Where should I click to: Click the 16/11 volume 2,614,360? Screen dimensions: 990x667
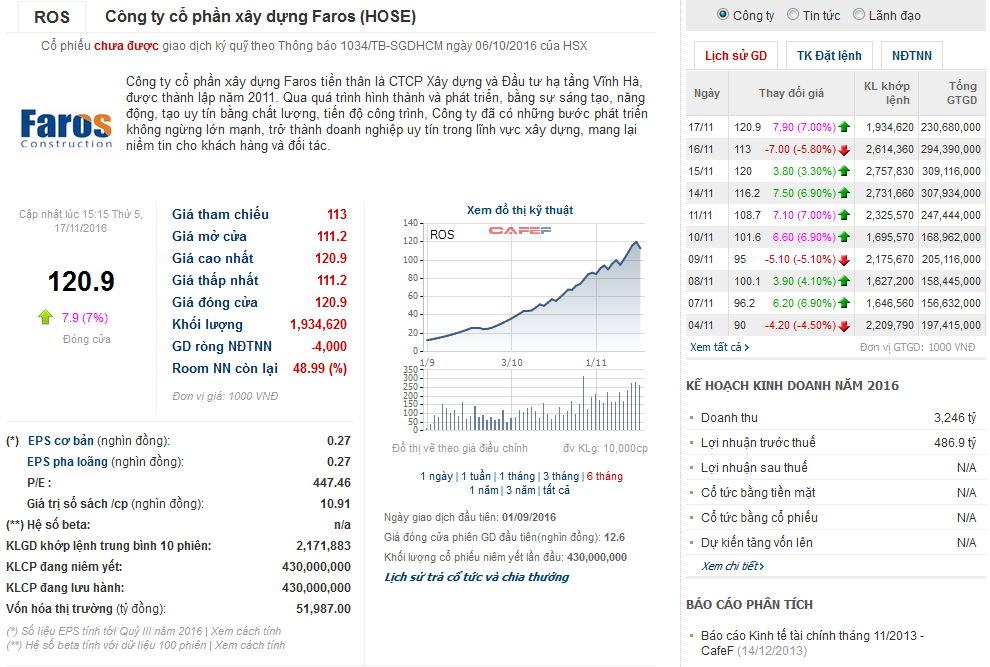[890, 149]
